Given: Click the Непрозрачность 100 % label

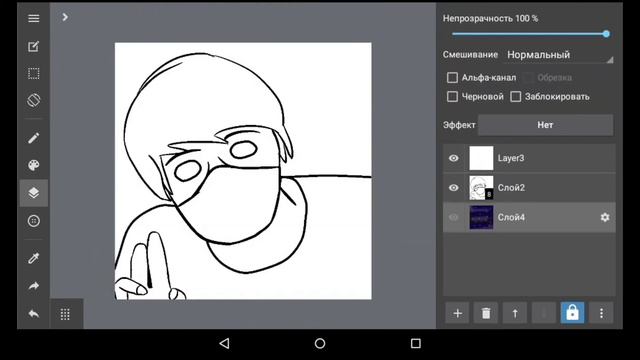Looking at the screenshot, I should pyautogui.click(x=490, y=18).
